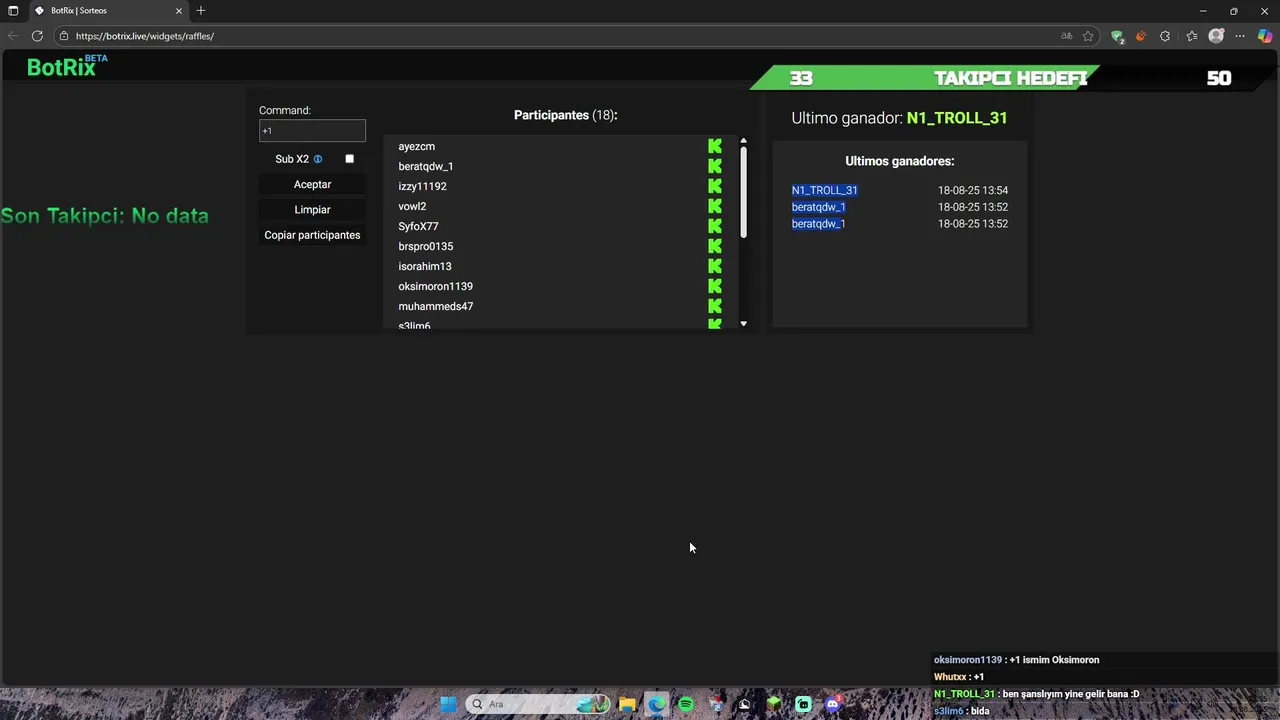
Task: Add page to favorites star
Action: click(x=1088, y=36)
